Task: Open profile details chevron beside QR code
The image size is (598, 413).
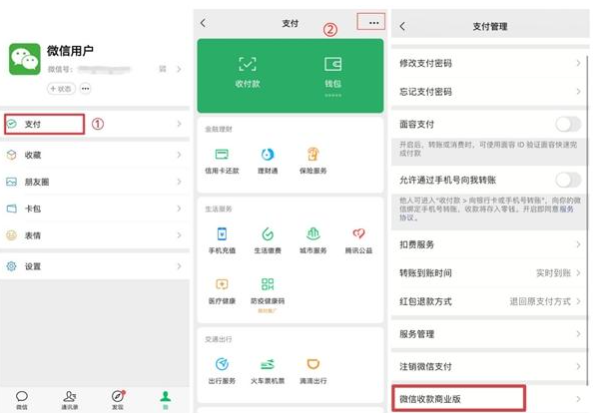Action: 179,69
